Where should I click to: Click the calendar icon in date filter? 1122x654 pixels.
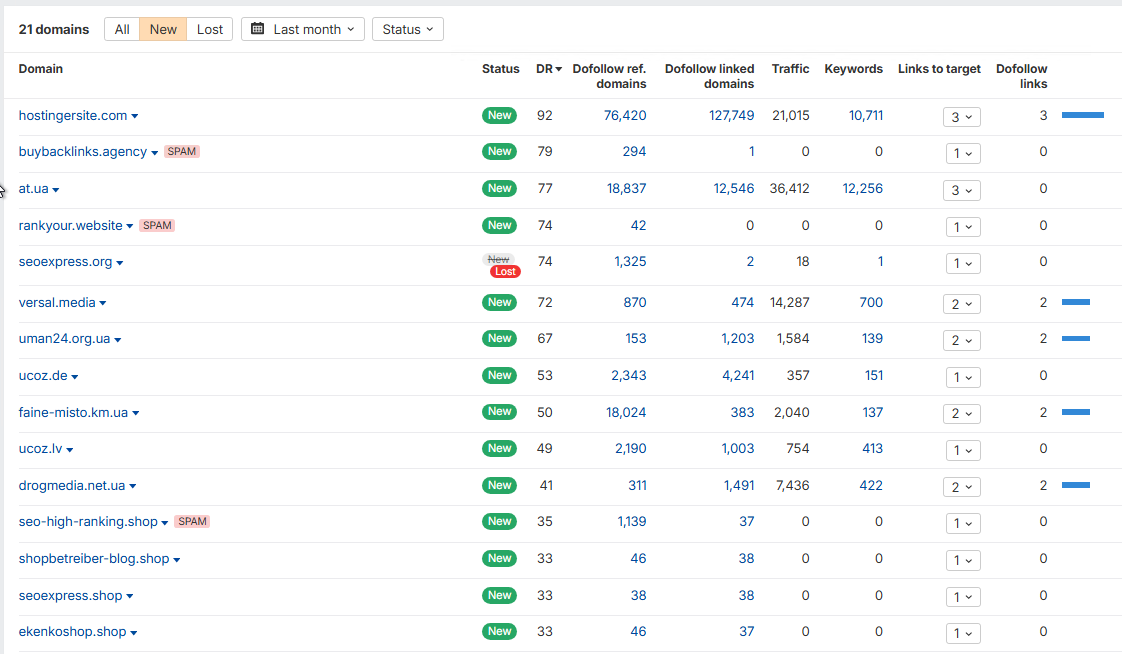click(x=258, y=29)
